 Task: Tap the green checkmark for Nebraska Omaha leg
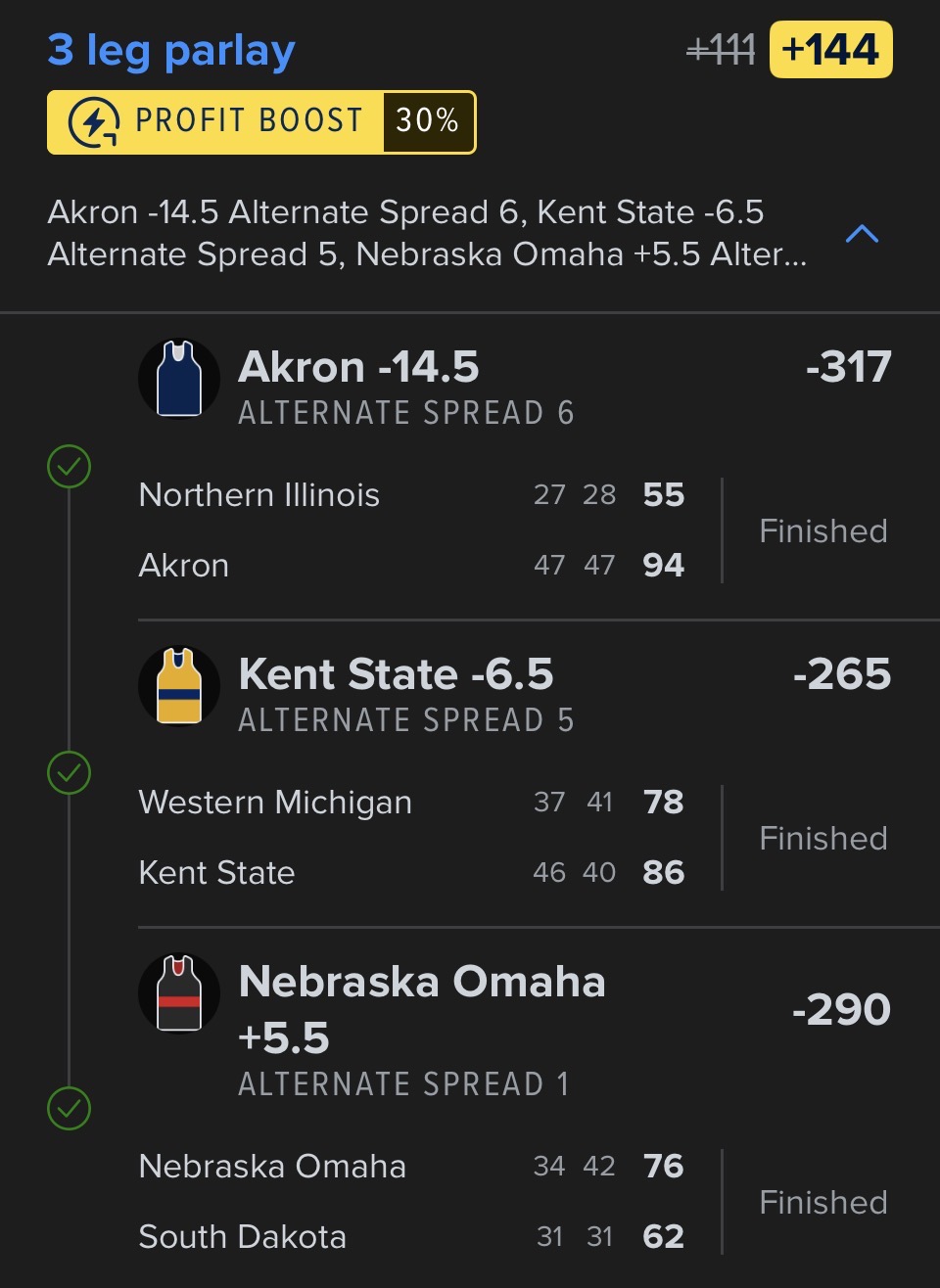tap(70, 1109)
